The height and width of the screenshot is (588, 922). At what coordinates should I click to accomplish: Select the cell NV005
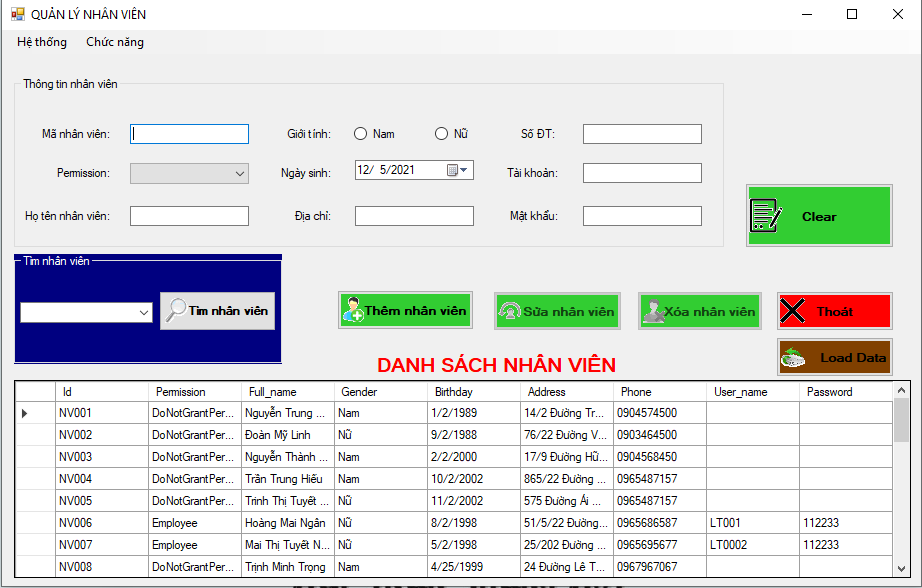point(102,501)
